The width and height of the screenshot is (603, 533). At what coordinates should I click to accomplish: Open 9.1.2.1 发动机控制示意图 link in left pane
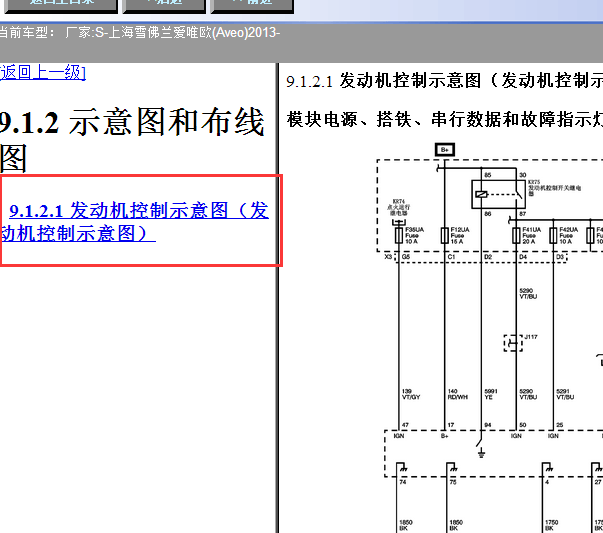(x=135, y=222)
